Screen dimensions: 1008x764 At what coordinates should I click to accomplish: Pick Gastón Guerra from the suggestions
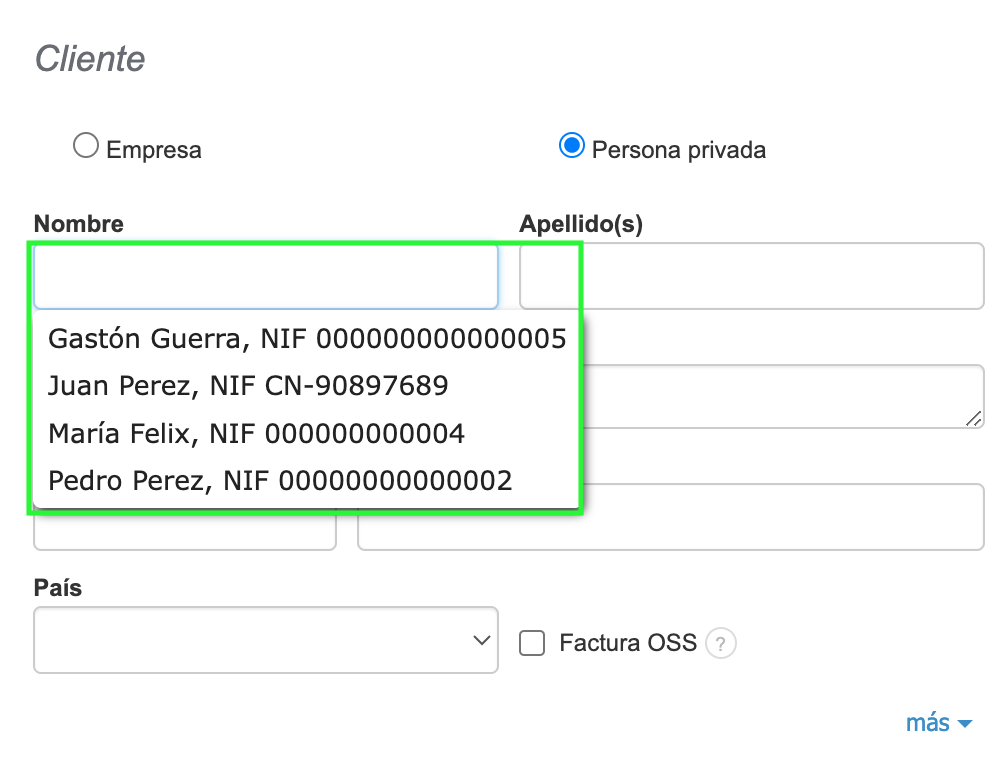pyautogui.click(x=306, y=339)
